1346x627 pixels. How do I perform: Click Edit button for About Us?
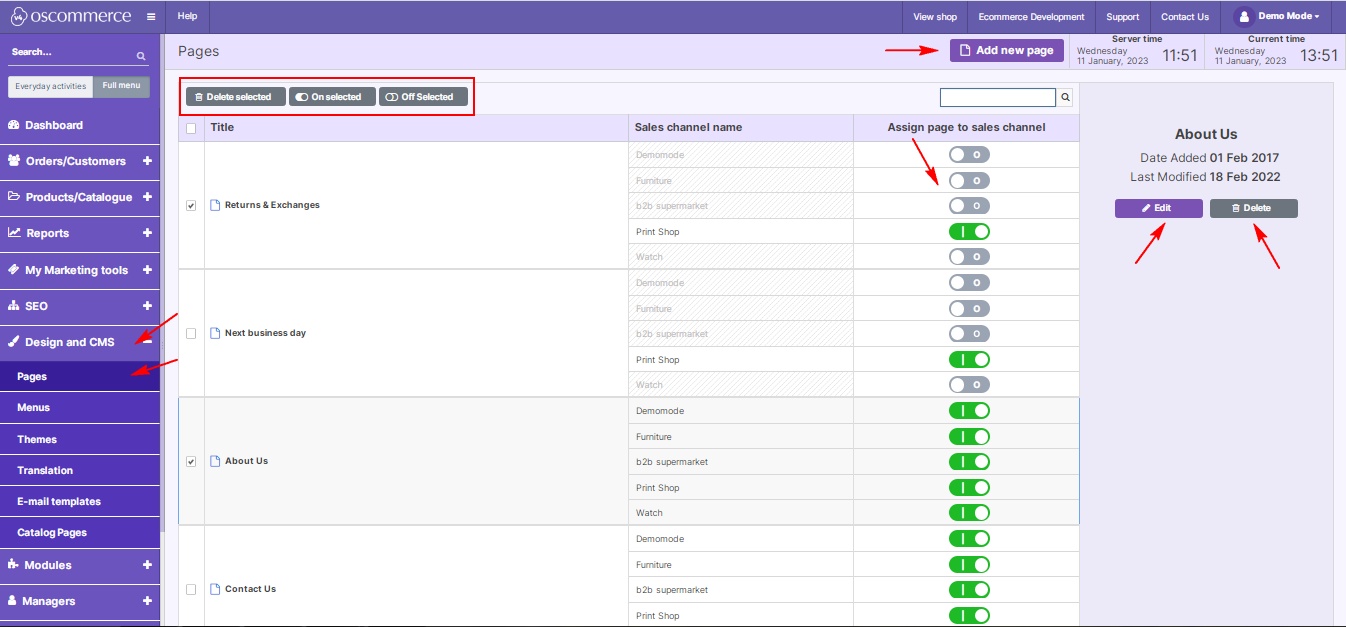1159,208
